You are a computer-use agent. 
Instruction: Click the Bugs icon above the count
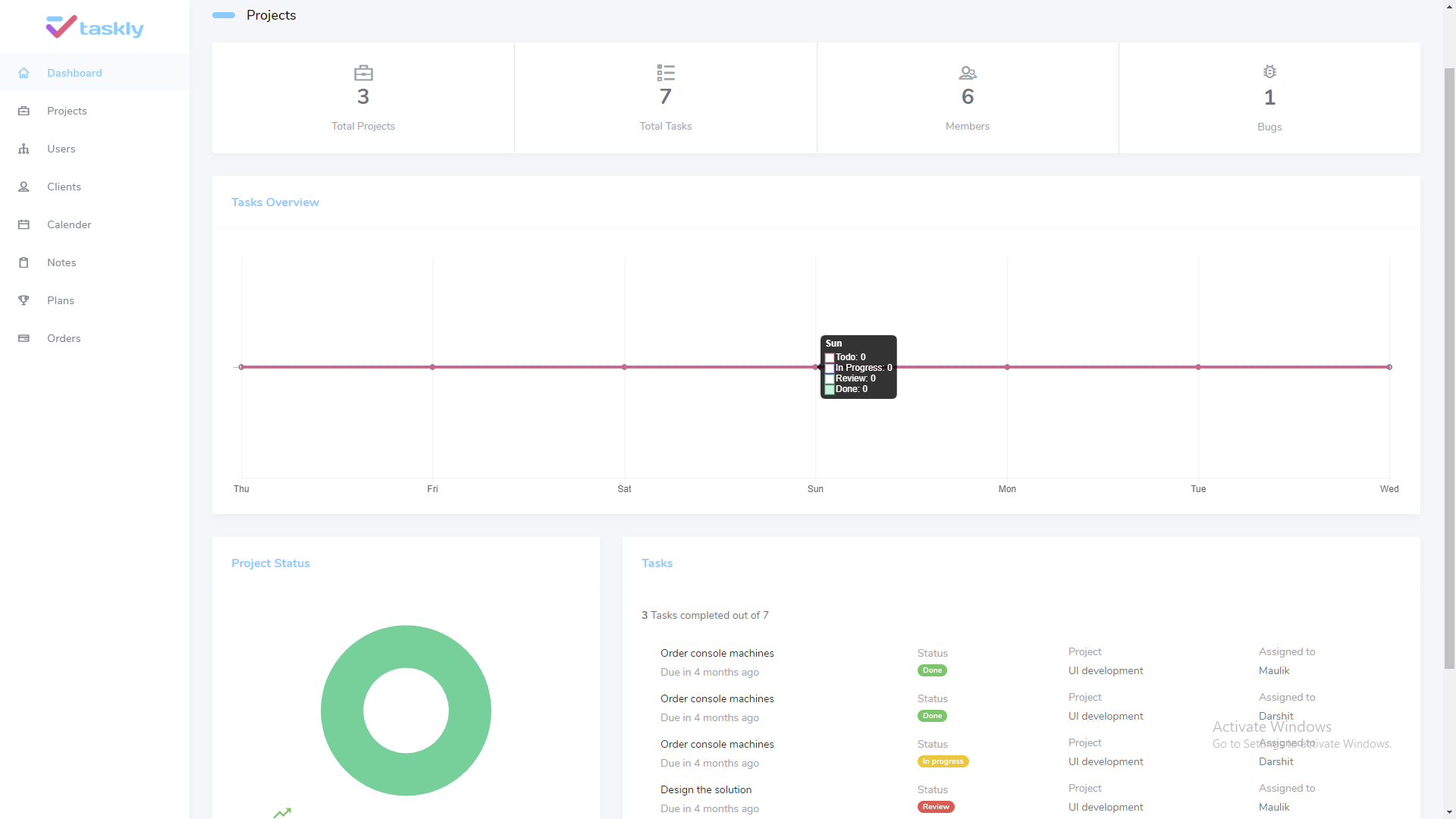[x=1269, y=72]
